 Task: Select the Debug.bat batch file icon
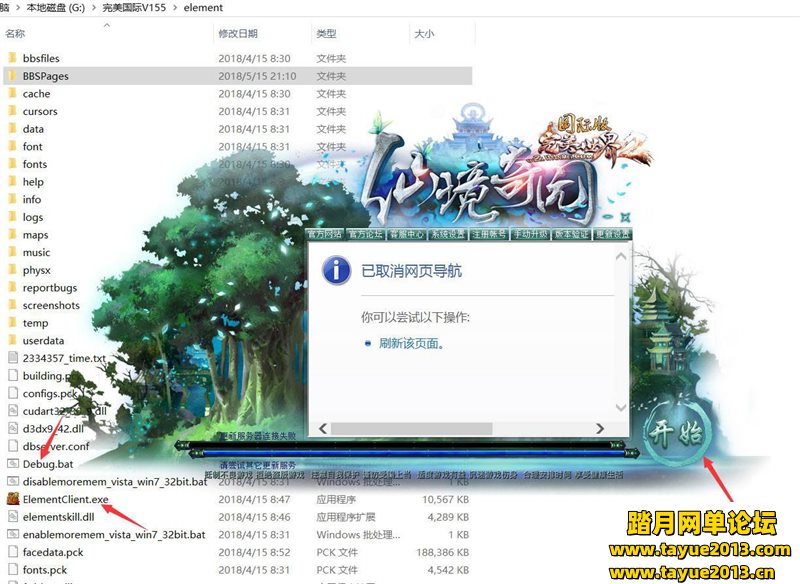pyautogui.click(x=13, y=464)
